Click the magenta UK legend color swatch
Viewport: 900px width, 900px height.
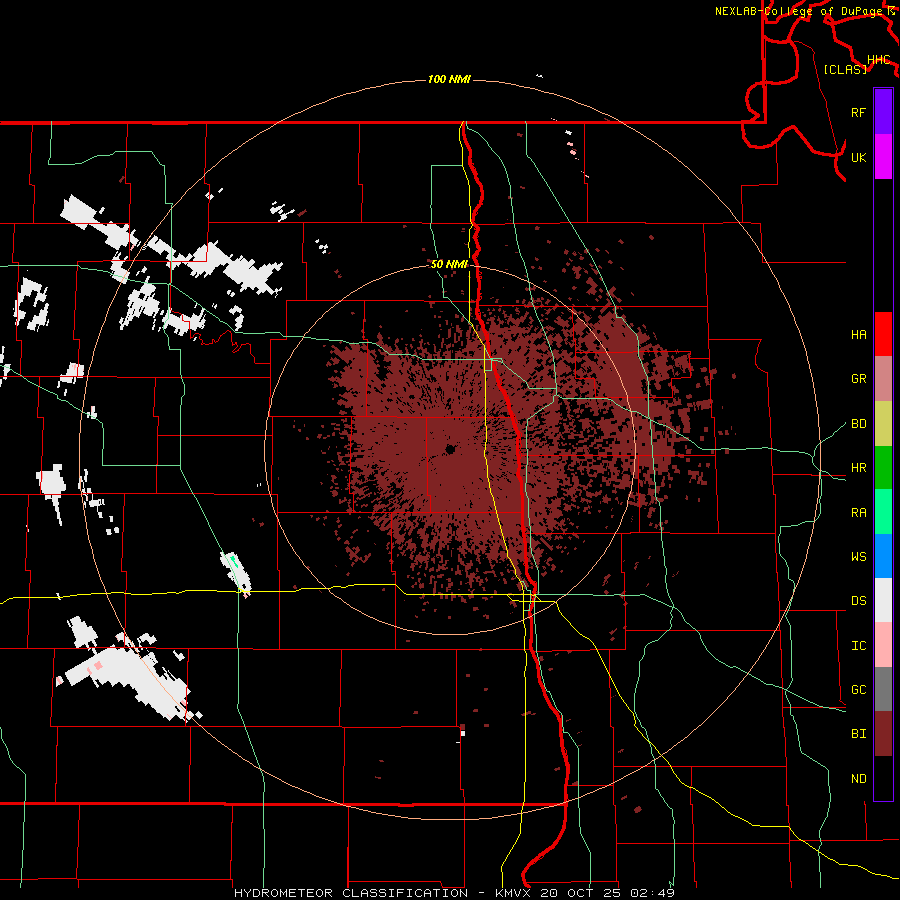click(x=883, y=157)
